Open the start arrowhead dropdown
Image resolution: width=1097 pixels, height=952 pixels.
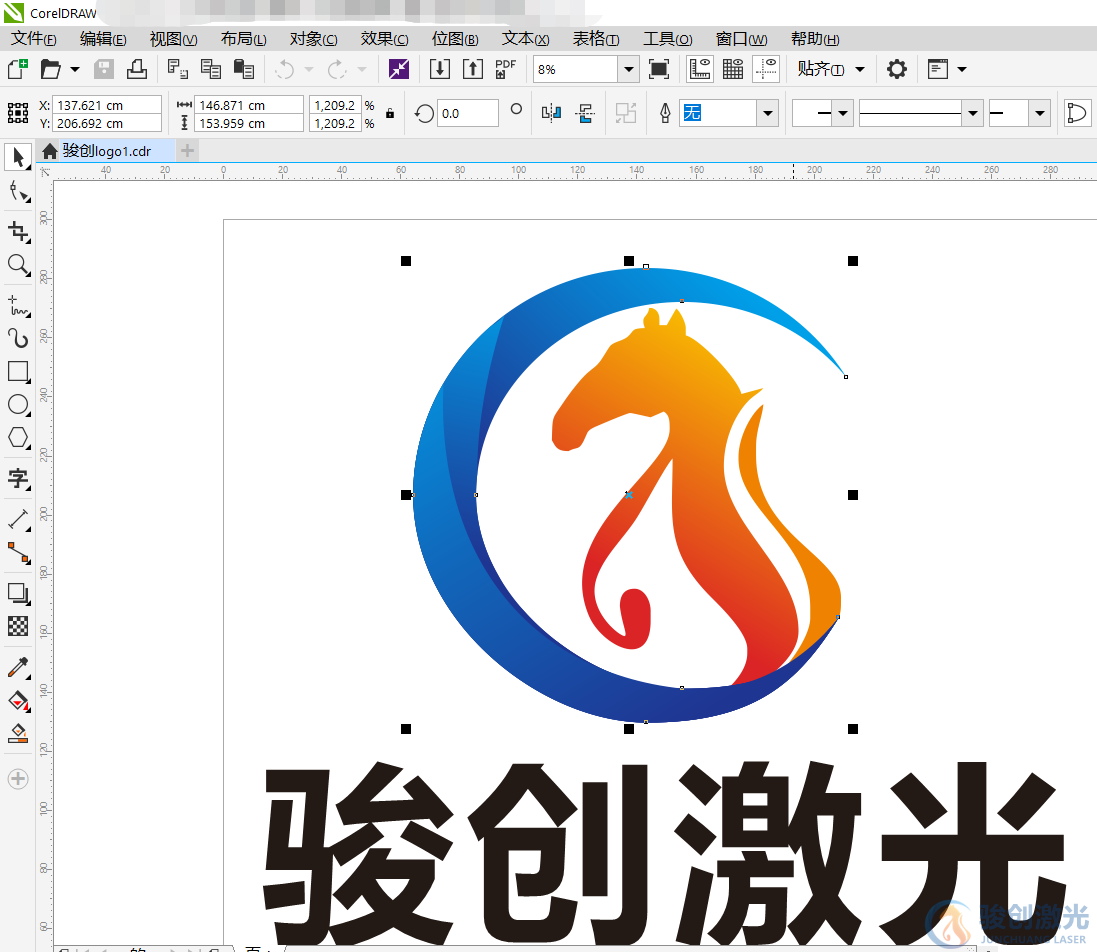click(842, 113)
